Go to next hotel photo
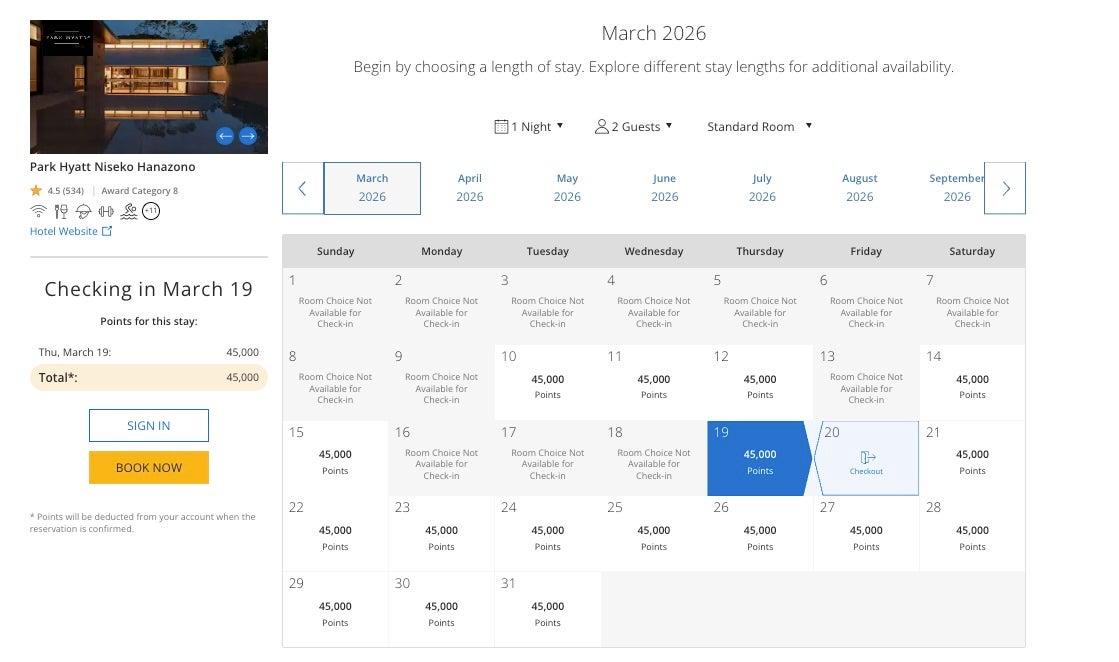 click(x=248, y=136)
